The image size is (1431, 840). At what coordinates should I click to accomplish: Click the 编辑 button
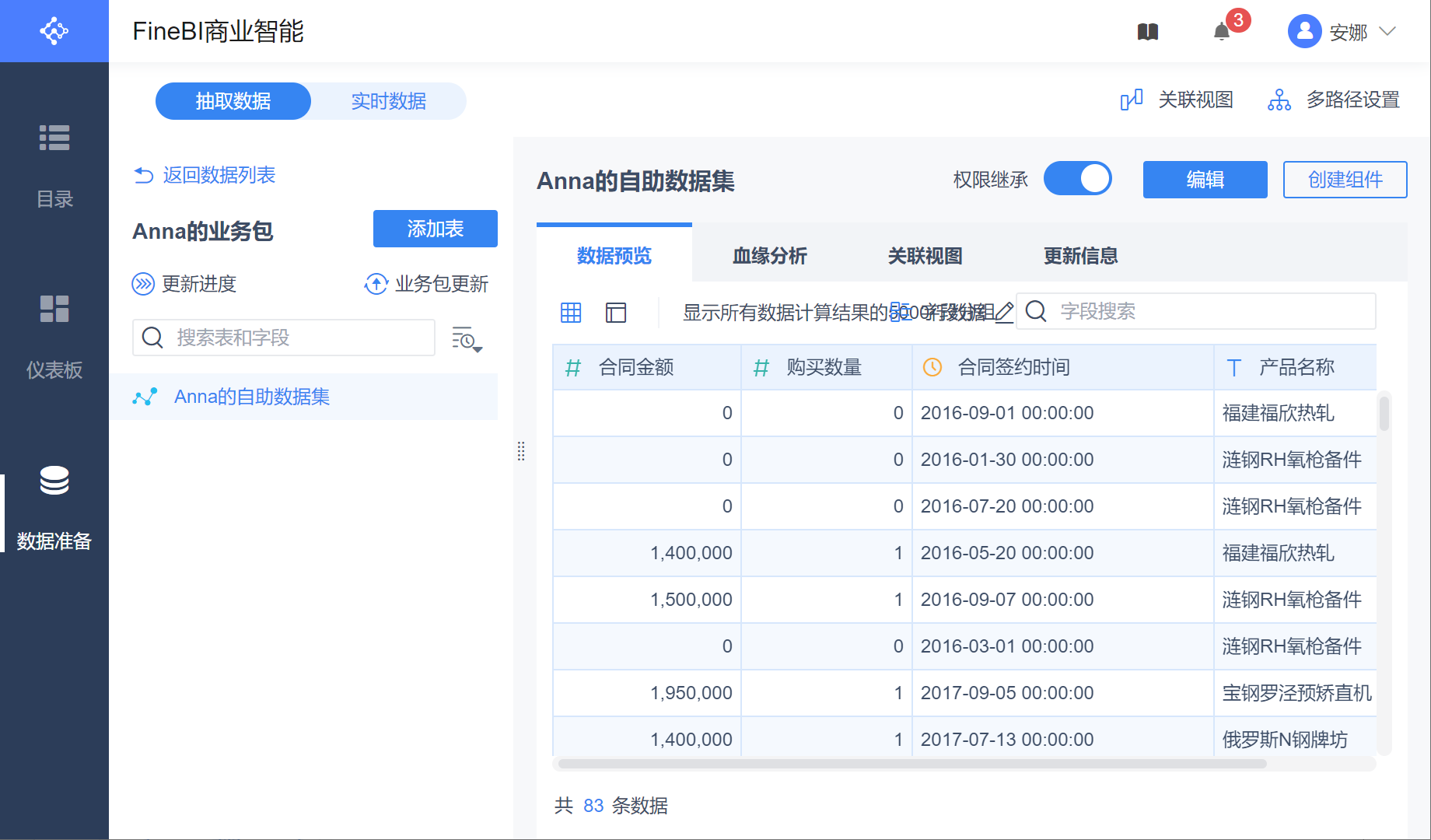(x=1205, y=180)
